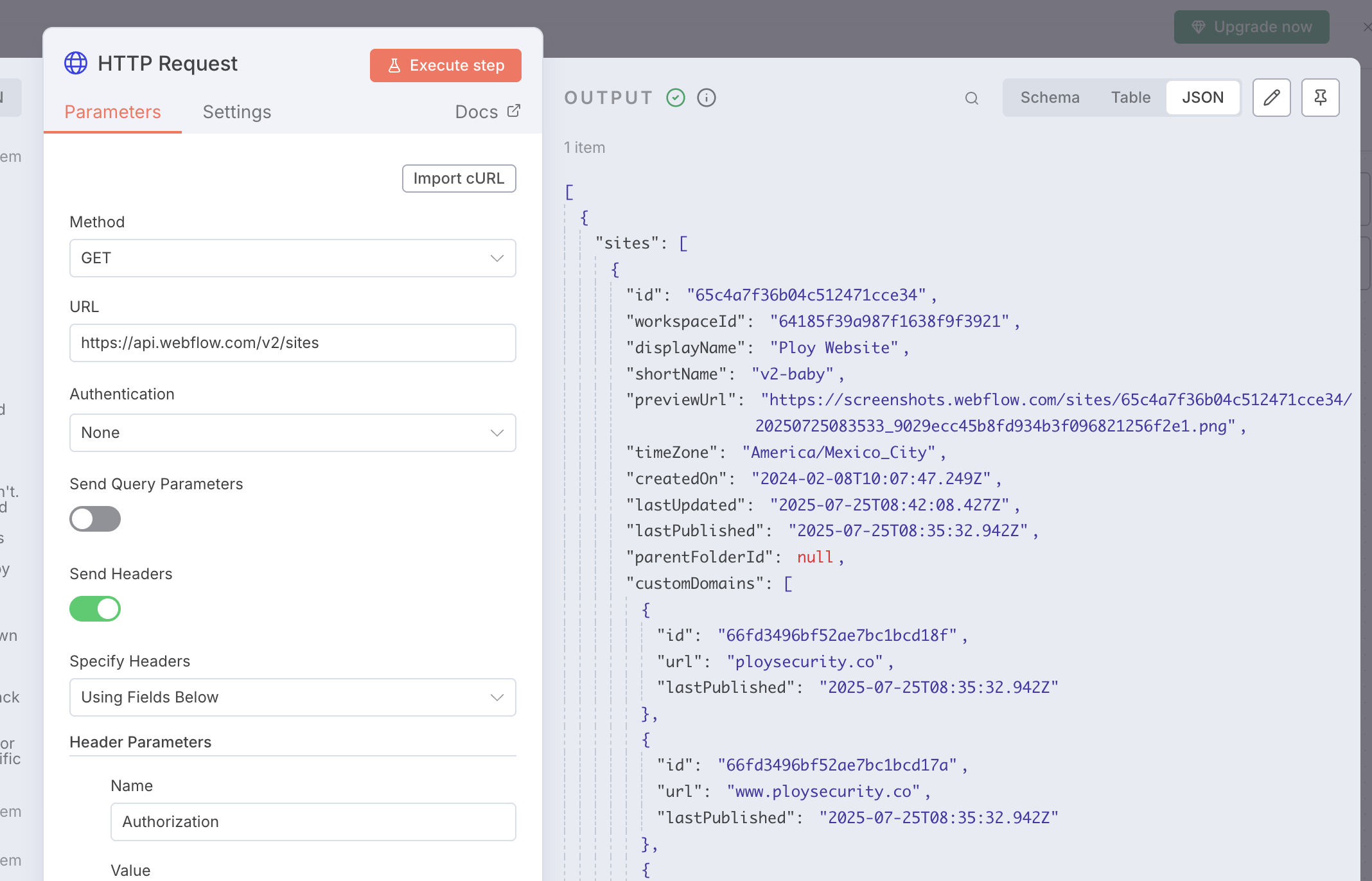Click the flask icon in Execute step
Viewport: 1372px width, 881px height.
tap(394, 65)
